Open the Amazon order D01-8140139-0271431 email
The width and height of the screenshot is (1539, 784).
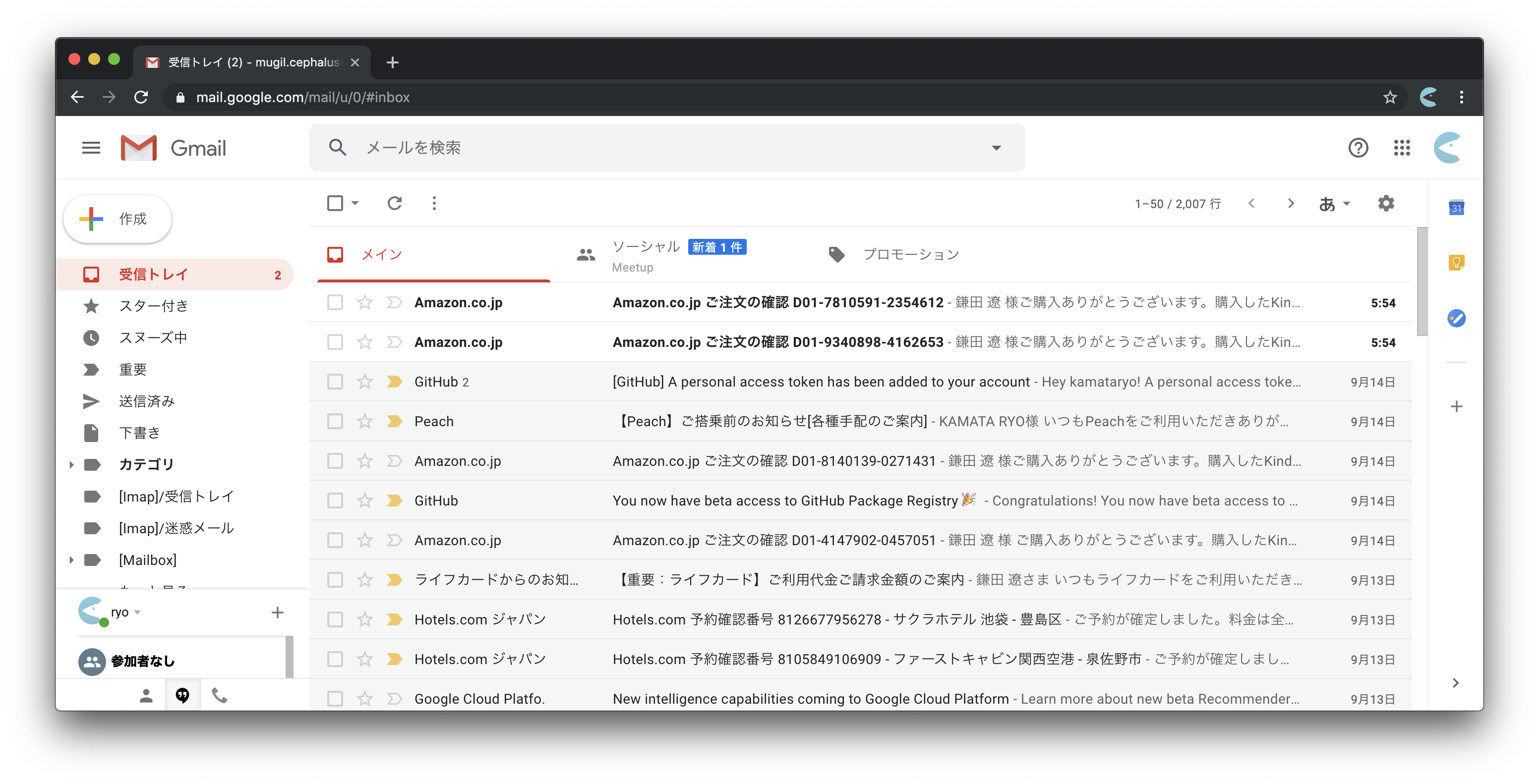tap(860, 461)
